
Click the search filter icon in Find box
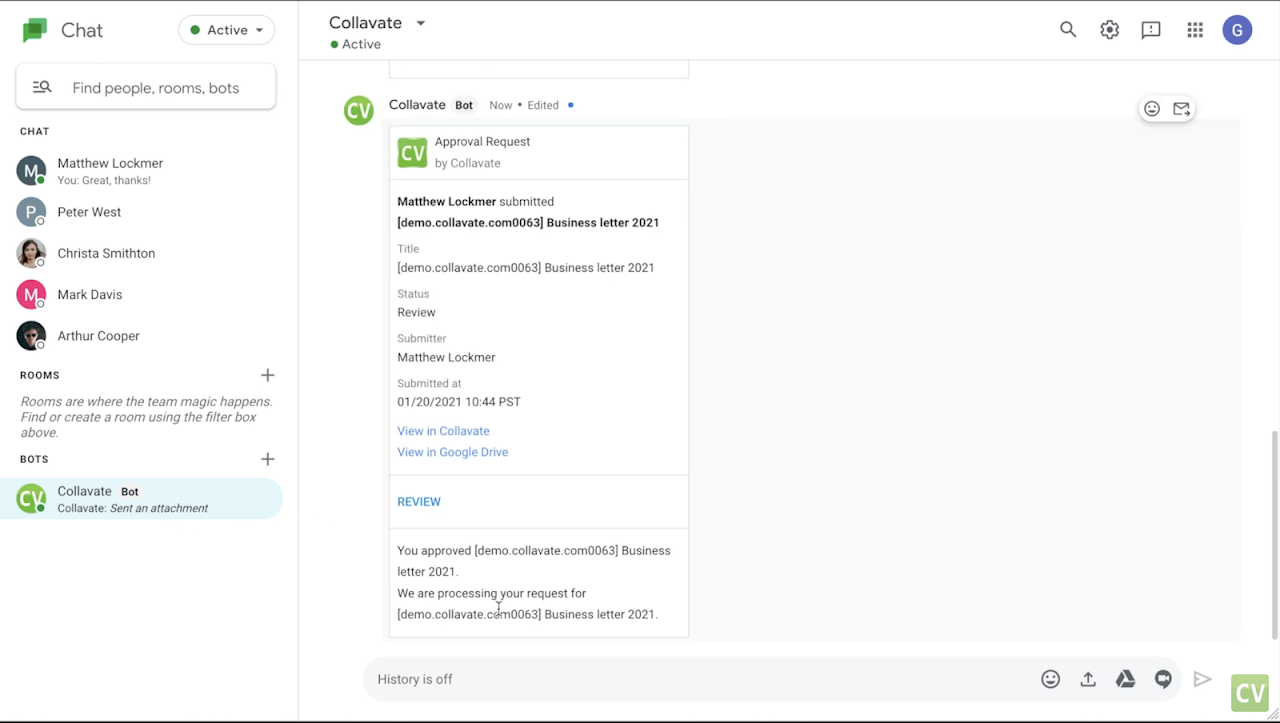(42, 87)
